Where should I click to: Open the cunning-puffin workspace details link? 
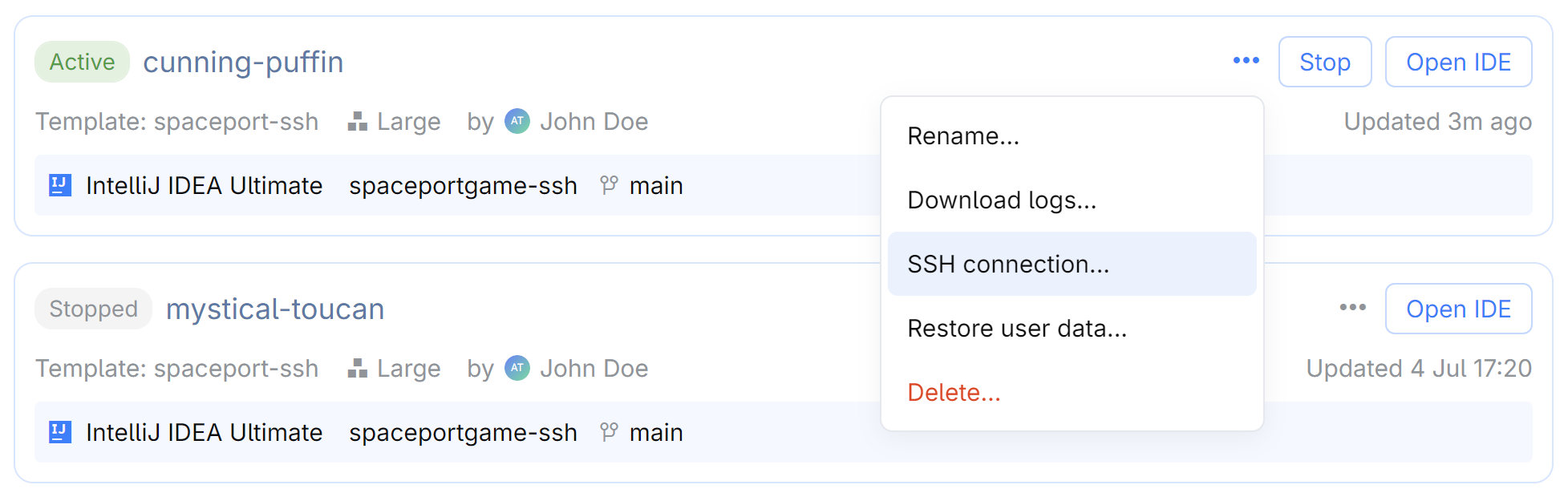tap(243, 62)
